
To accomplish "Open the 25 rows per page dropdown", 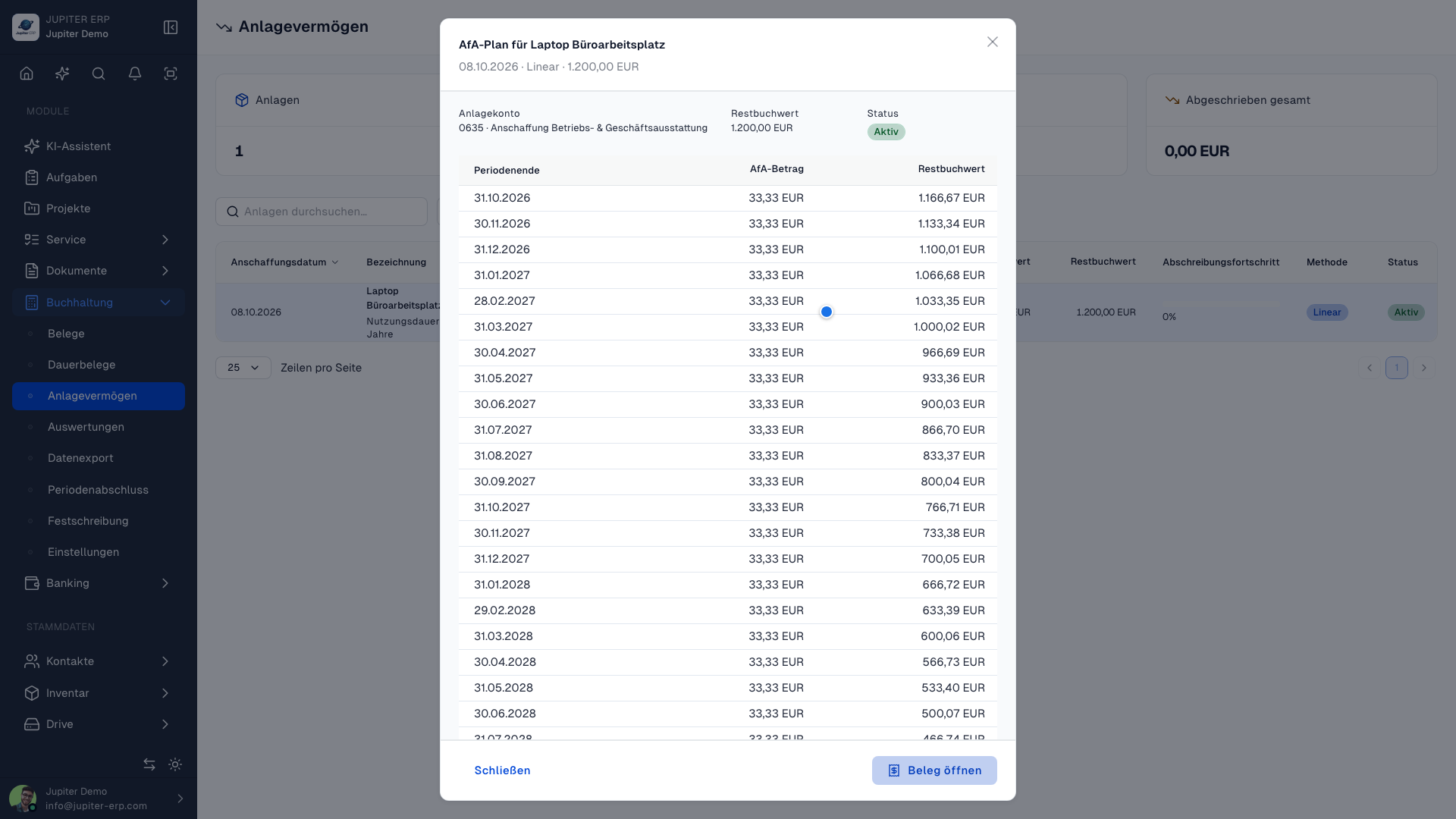I will [243, 368].
